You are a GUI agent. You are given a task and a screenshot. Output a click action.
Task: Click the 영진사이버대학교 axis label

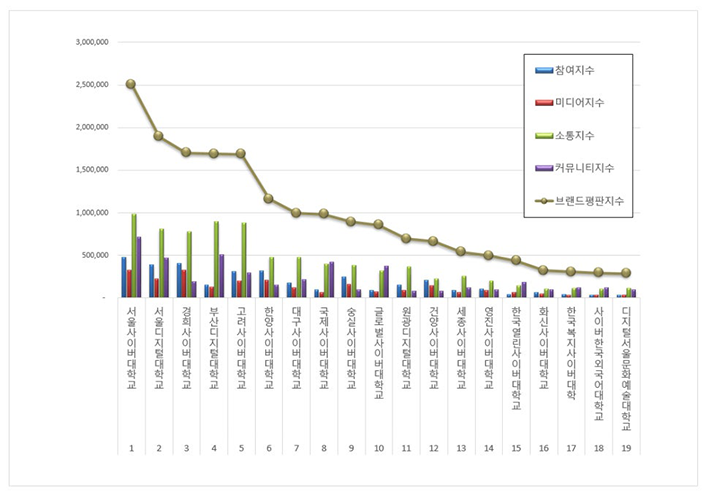[489, 348]
